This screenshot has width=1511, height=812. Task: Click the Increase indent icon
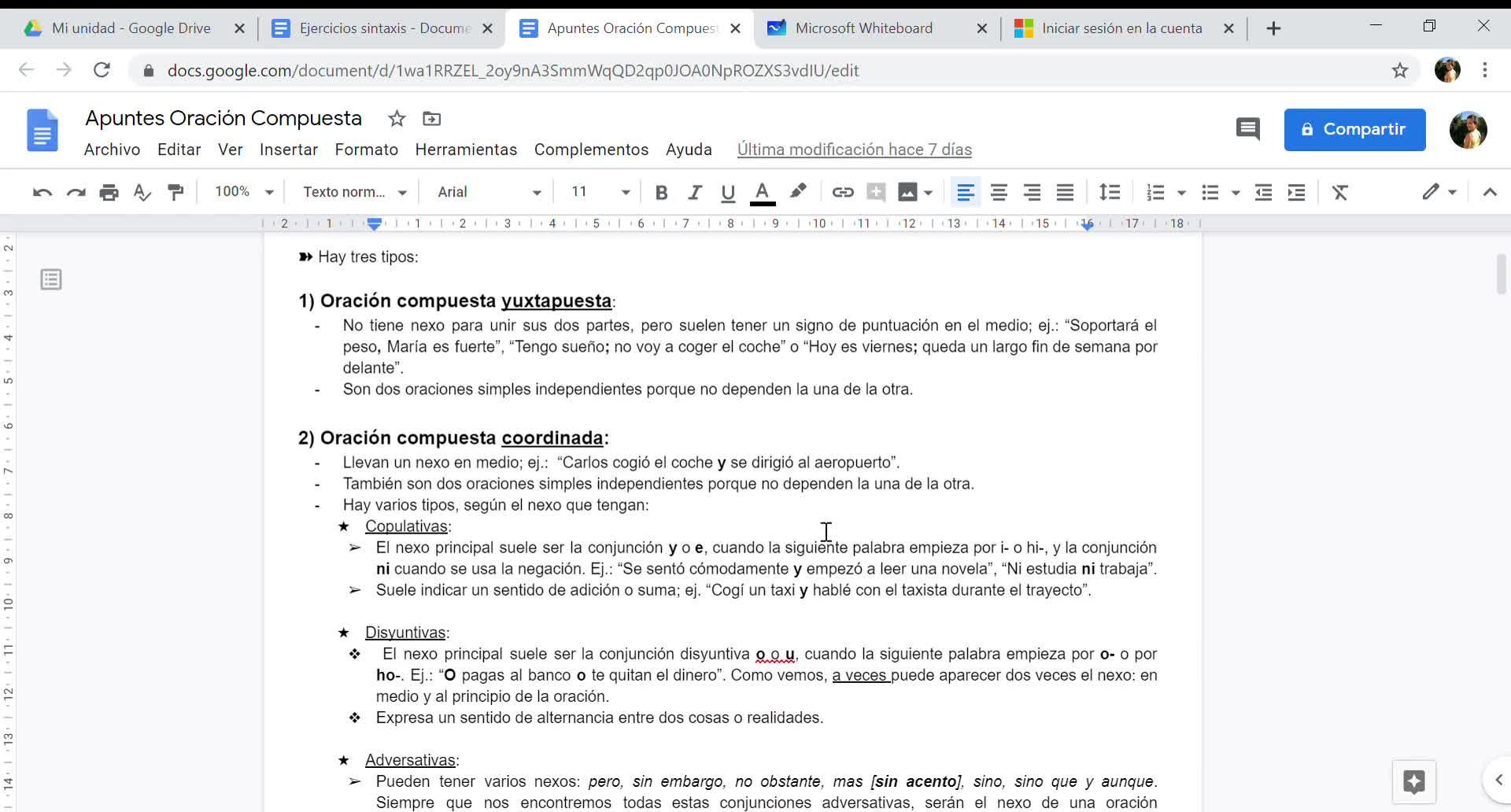pyautogui.click(x=1296, y=192)
